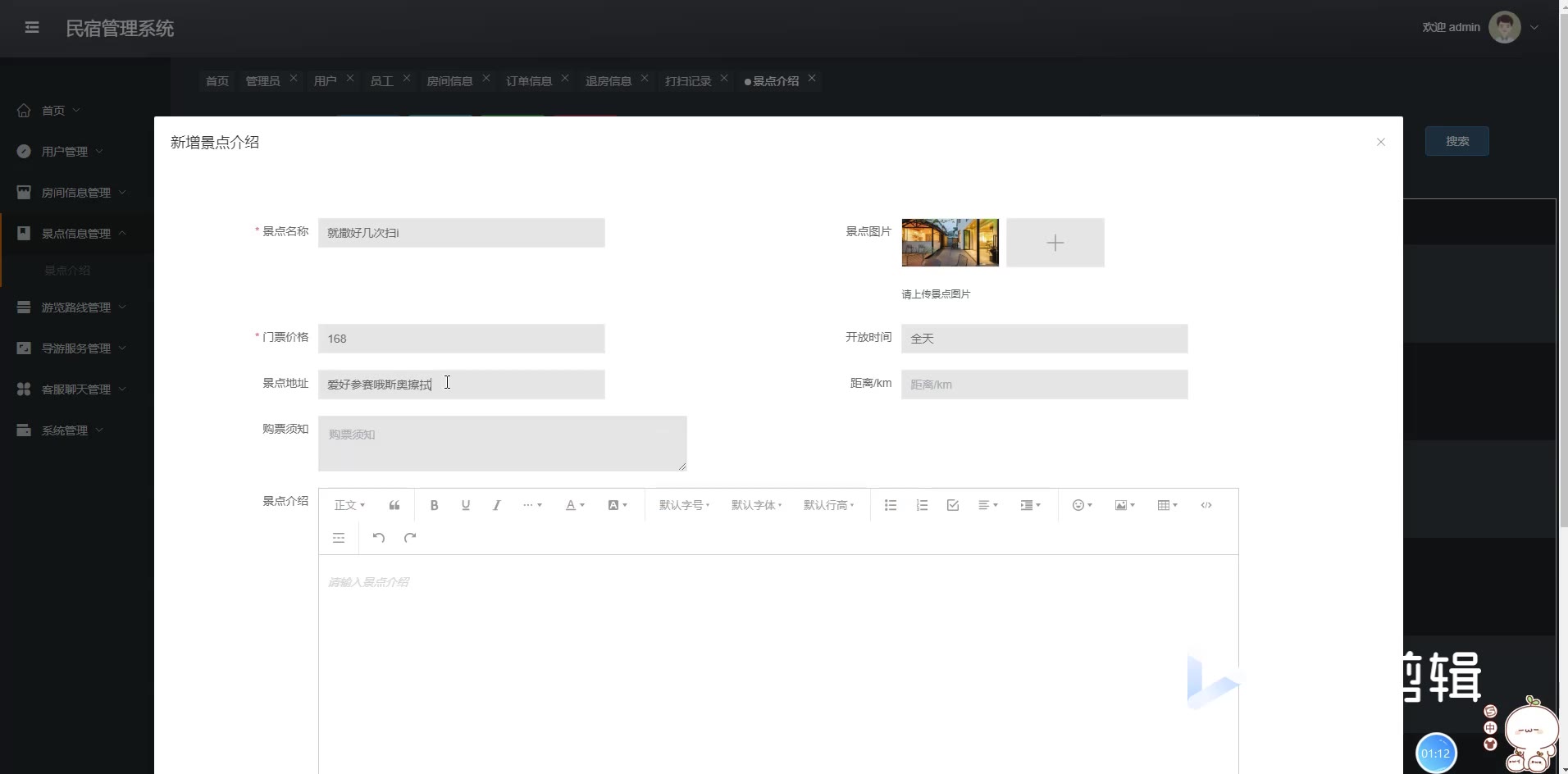Switch to the 打扫记录 tab
Image resolution: width=1568 pixels, height=774 pixels.
[x=688, y=81]
